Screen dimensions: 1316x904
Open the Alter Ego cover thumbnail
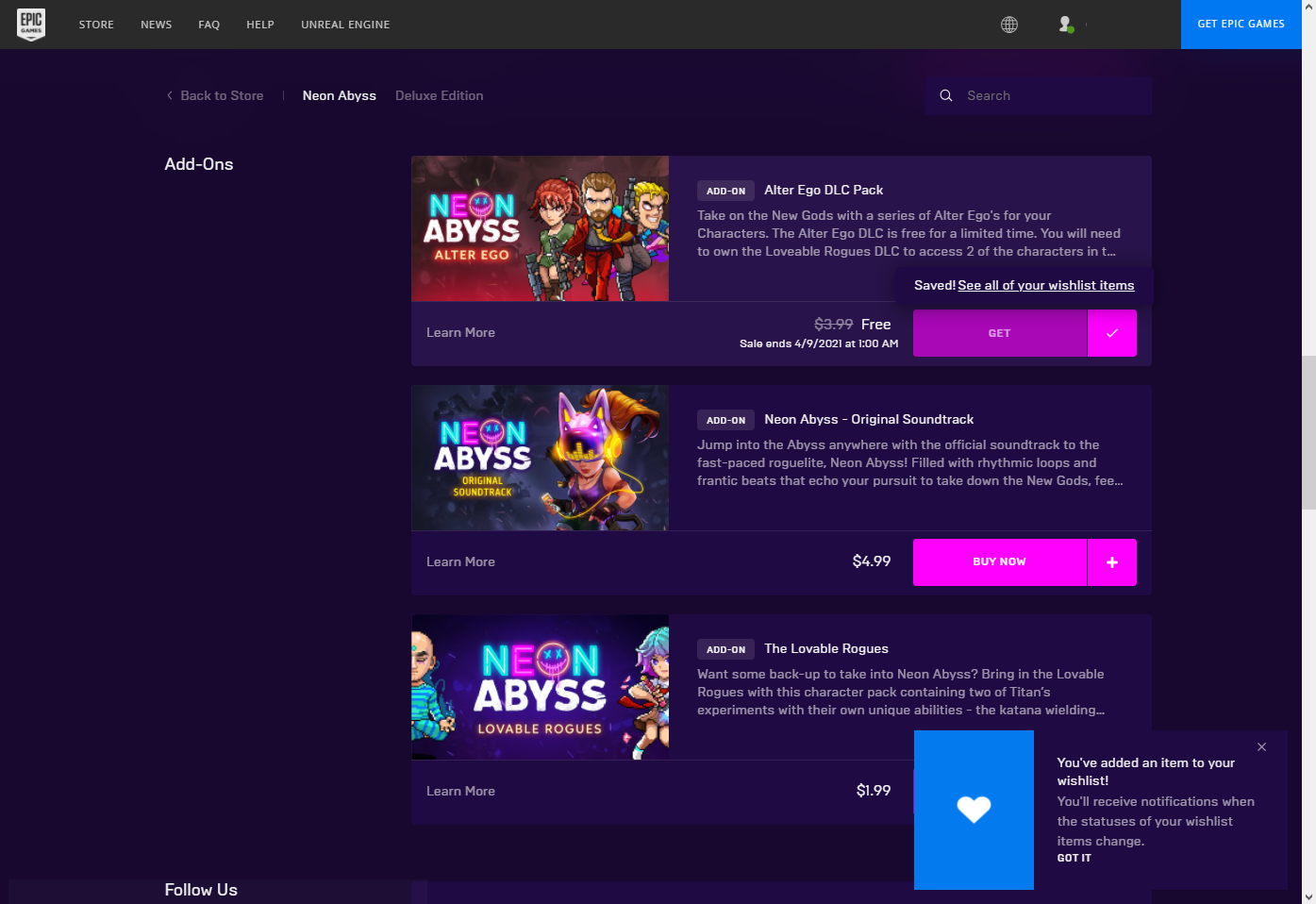click(541, 228)
